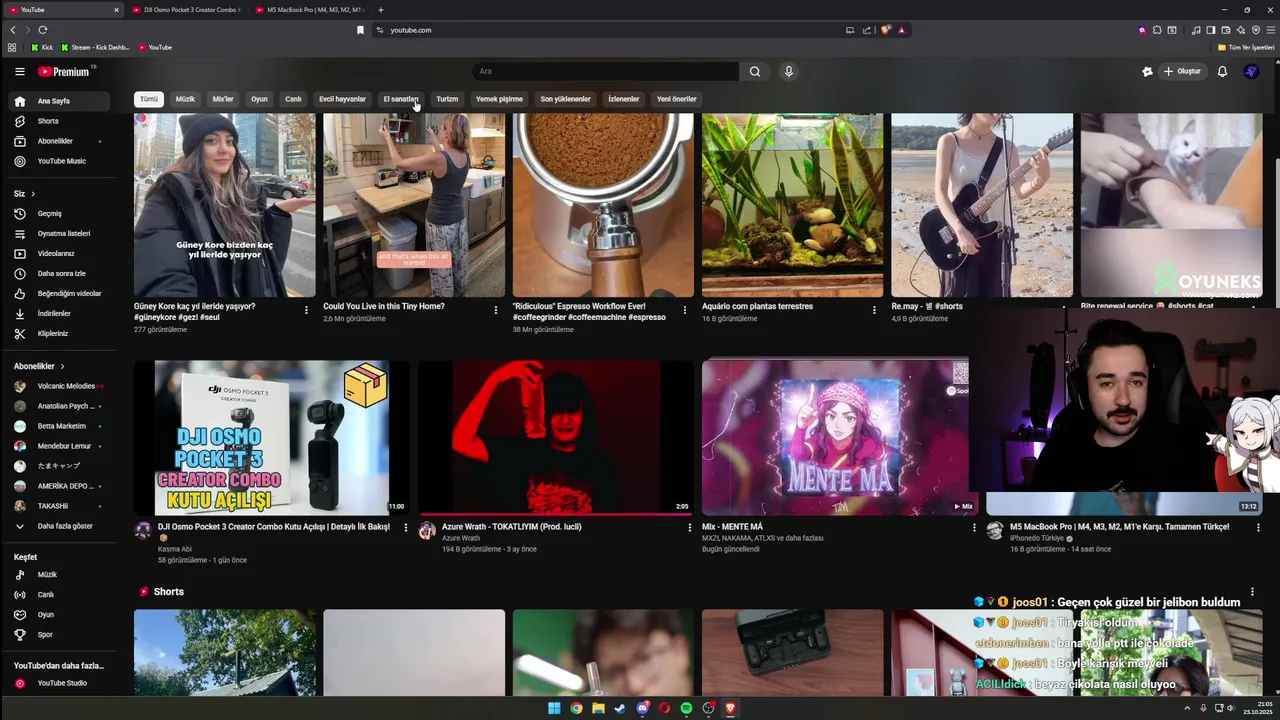Expand Daha fazla göster subscriptions
1280x720 pixels.
point(59,526)
